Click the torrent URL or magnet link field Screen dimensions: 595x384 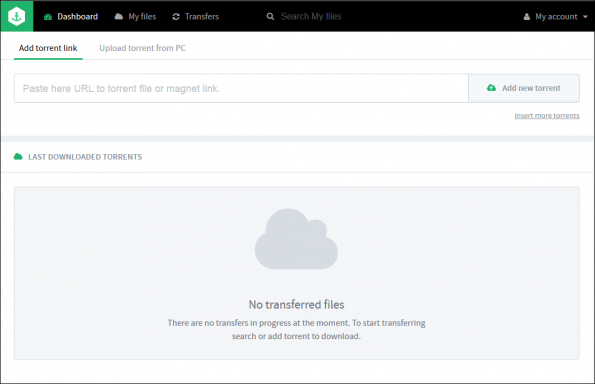click(x=241, y=88)
